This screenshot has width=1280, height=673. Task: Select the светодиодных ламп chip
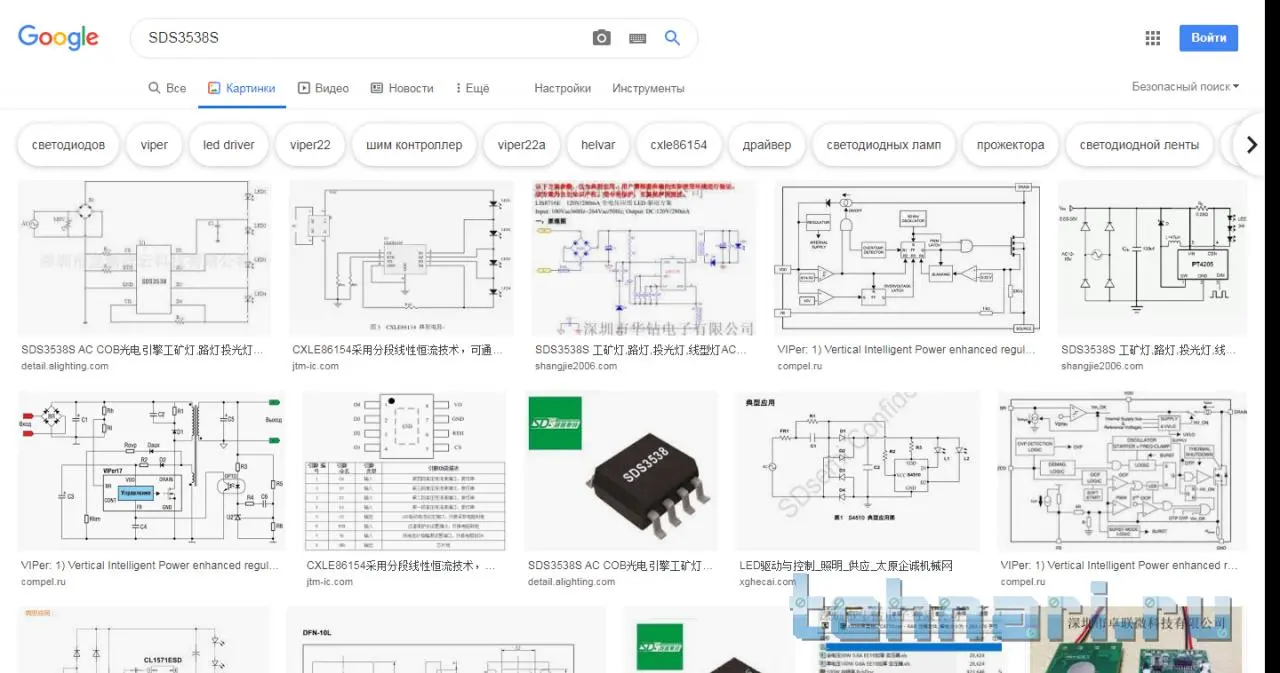click(884, 145)
